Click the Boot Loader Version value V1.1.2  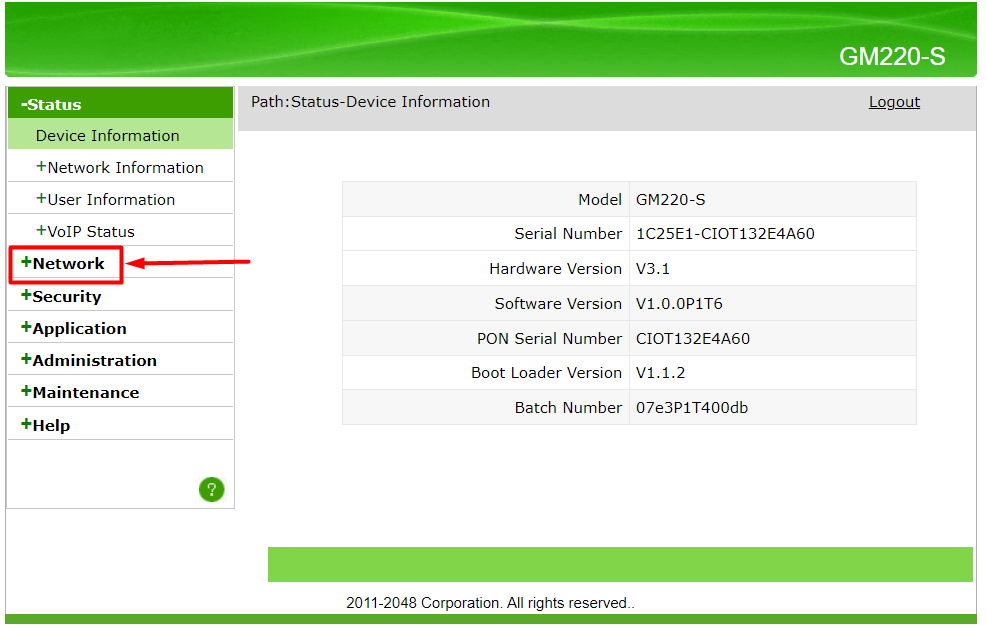pyautogui.click(x=660, y=373)
